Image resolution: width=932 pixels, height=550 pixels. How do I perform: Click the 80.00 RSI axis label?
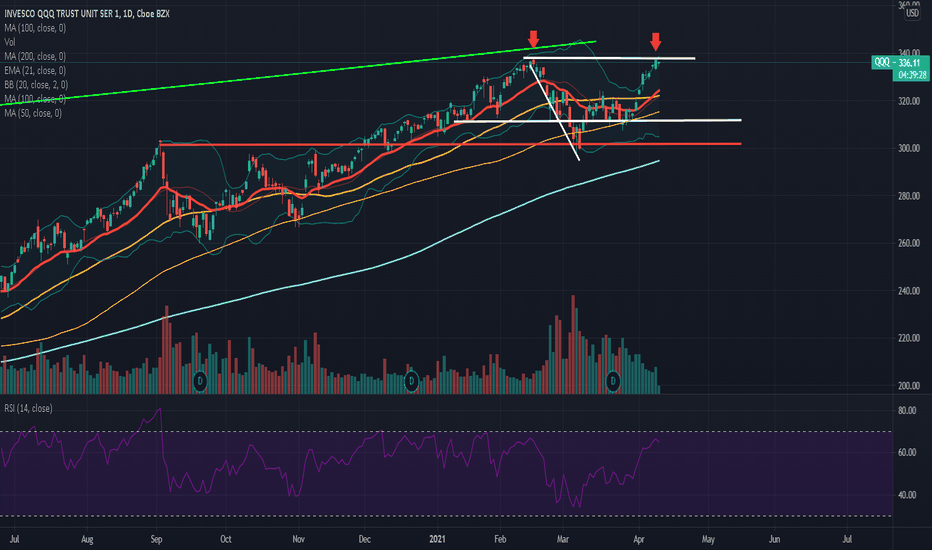[x=907, y=410]
